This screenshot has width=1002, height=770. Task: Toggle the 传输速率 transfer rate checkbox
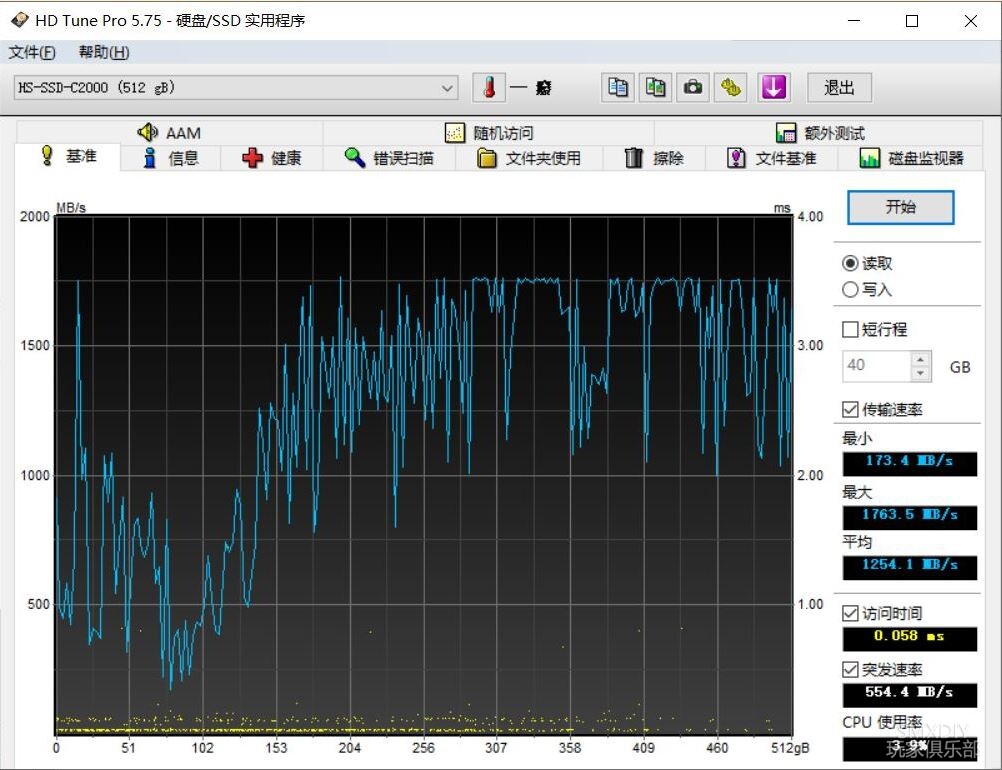pos(850,409)
